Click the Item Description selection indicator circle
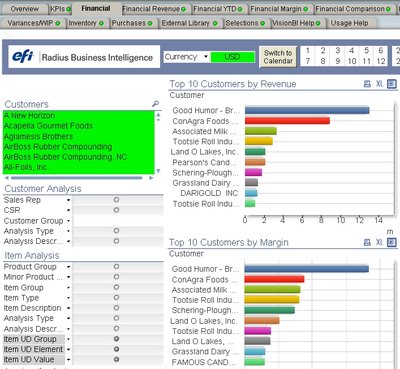 coord(116,308)
